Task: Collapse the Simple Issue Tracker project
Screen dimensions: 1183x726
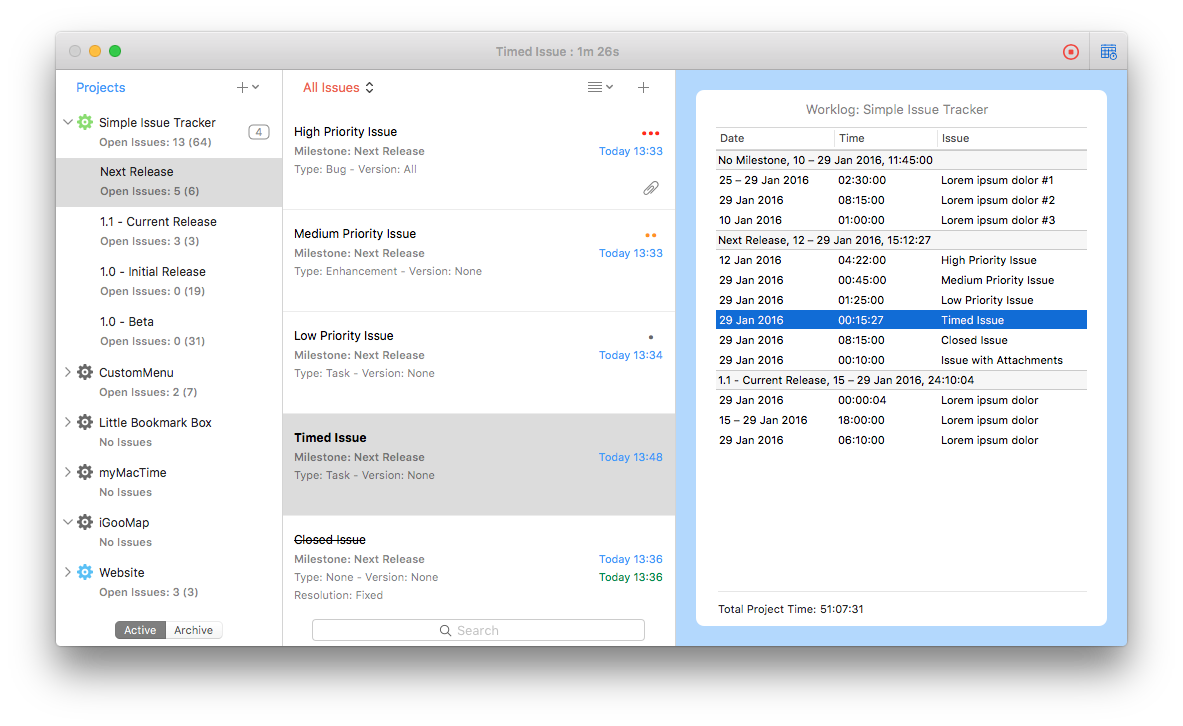Action: [67, 122]
